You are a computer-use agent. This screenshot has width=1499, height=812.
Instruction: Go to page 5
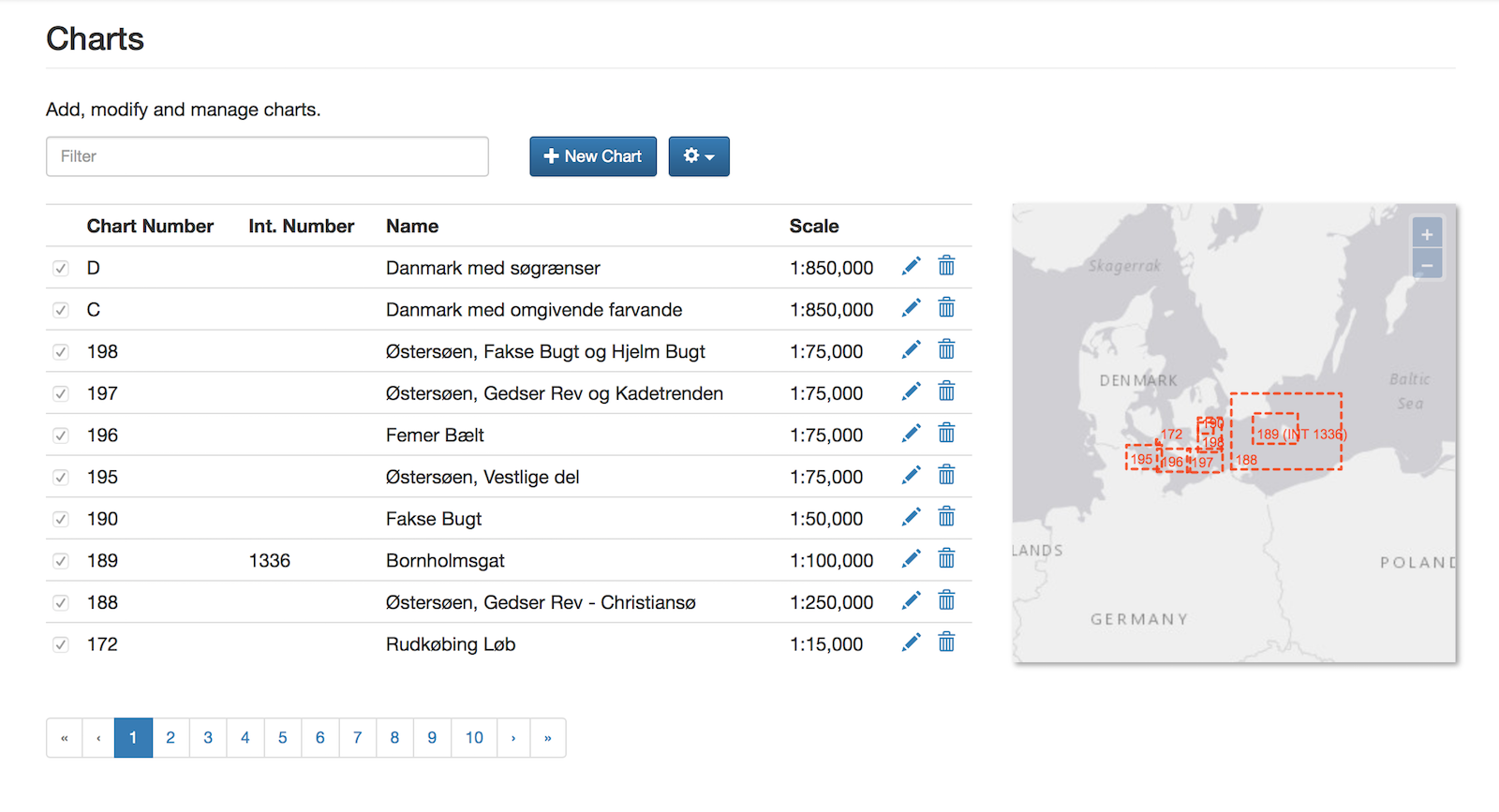tap(283, 738)
